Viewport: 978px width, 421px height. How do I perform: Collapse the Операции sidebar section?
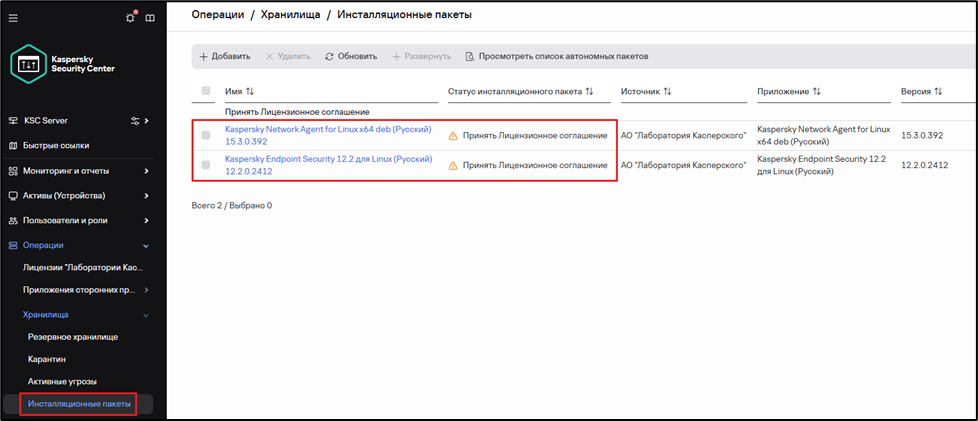(146, 245)
